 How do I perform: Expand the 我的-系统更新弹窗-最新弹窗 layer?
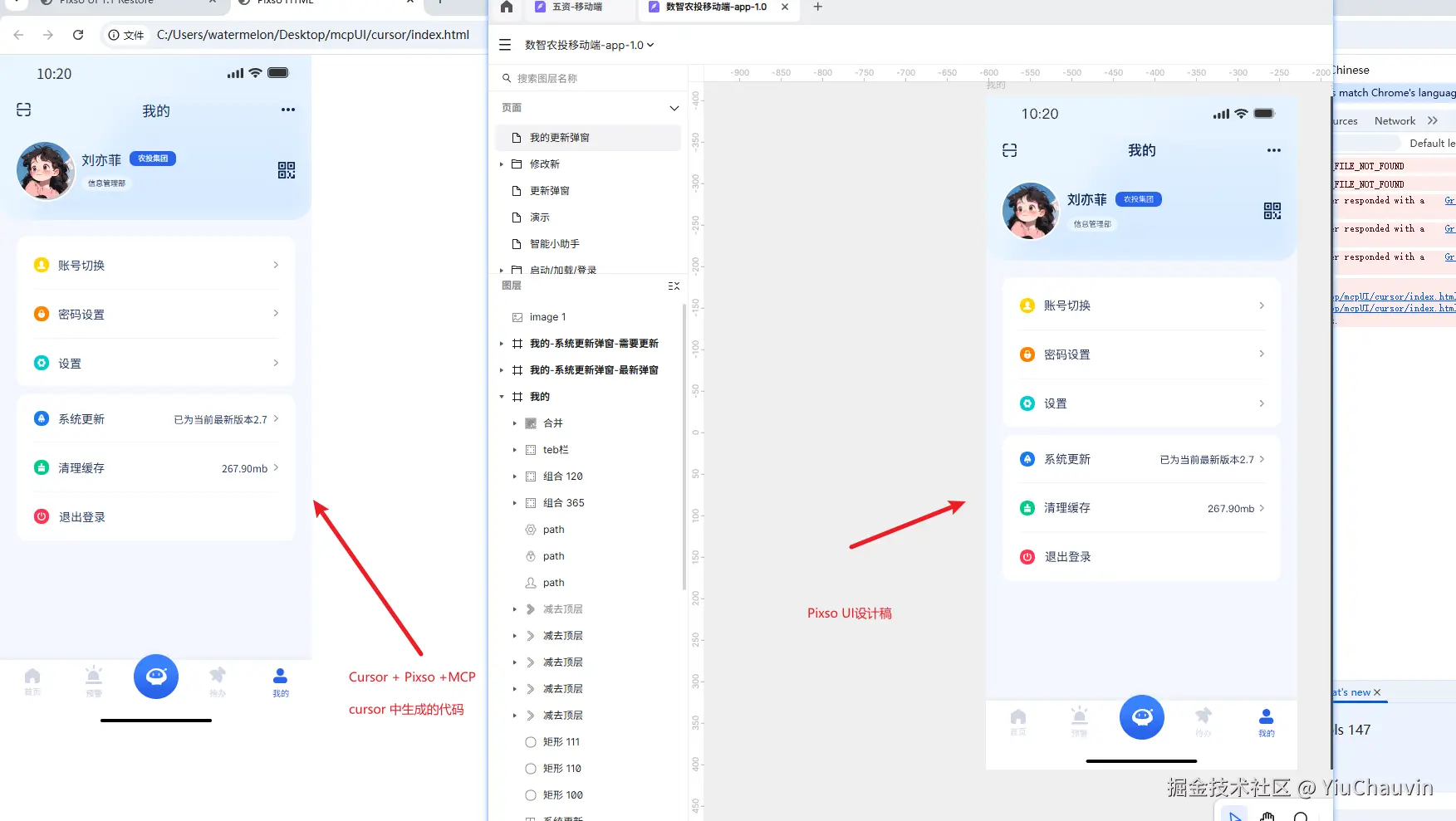502,370
